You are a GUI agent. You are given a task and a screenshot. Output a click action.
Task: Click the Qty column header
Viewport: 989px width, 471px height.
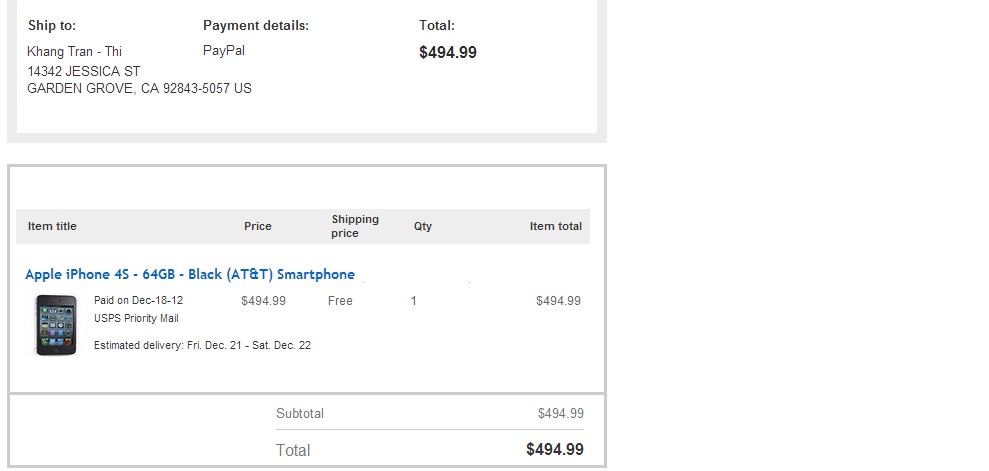(x=423, y=226)
